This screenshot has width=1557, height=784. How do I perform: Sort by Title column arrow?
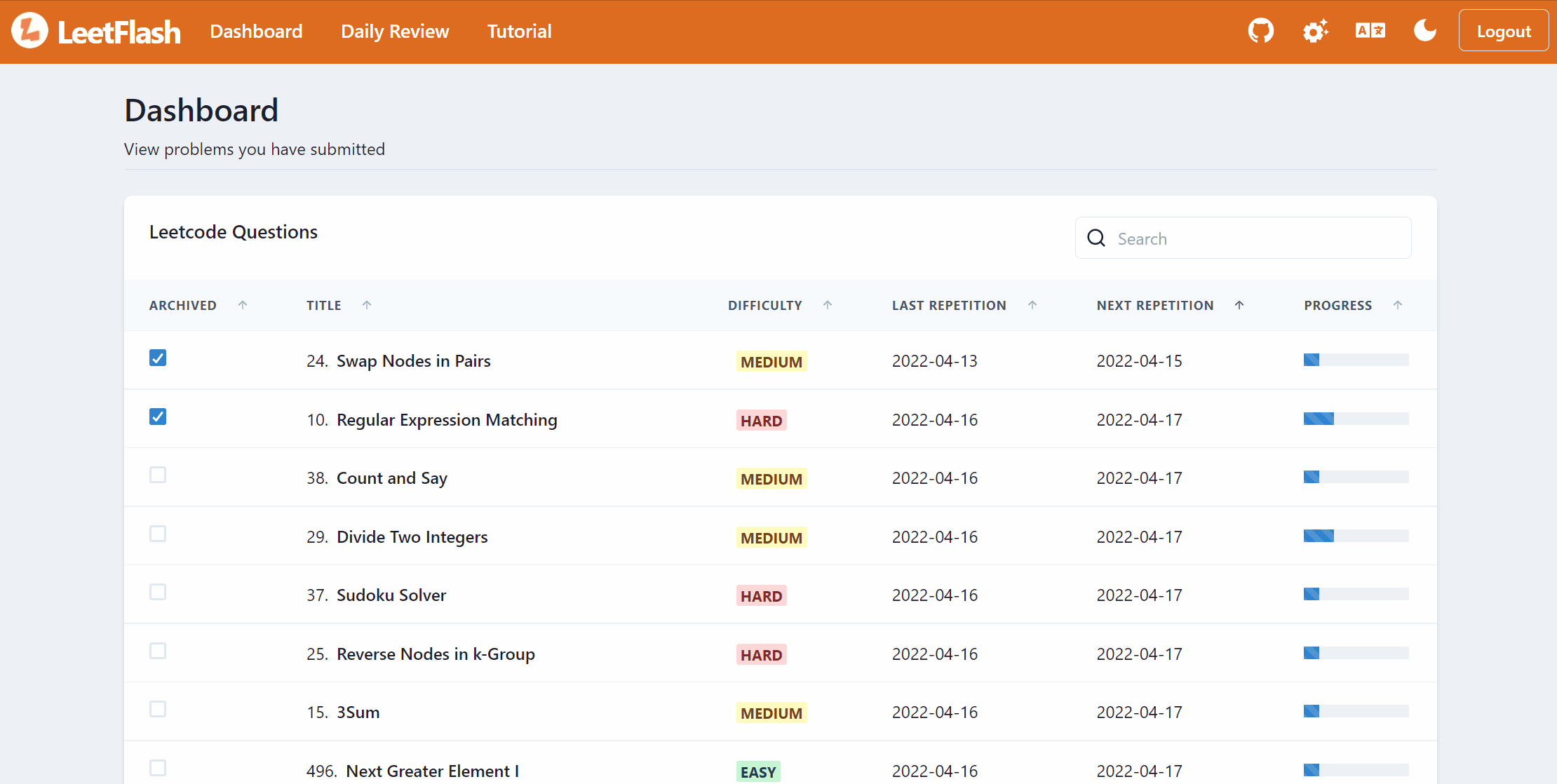367,305
